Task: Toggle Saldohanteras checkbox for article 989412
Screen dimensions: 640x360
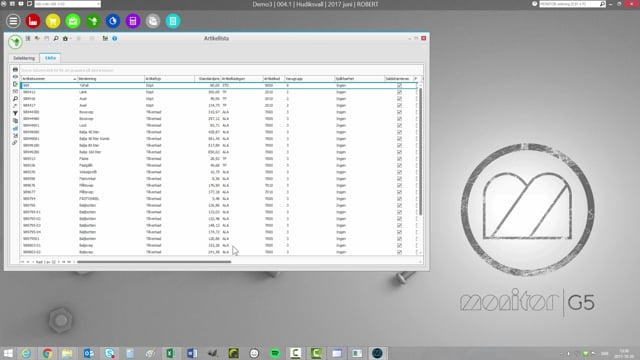Action: [x=399, y=92]
